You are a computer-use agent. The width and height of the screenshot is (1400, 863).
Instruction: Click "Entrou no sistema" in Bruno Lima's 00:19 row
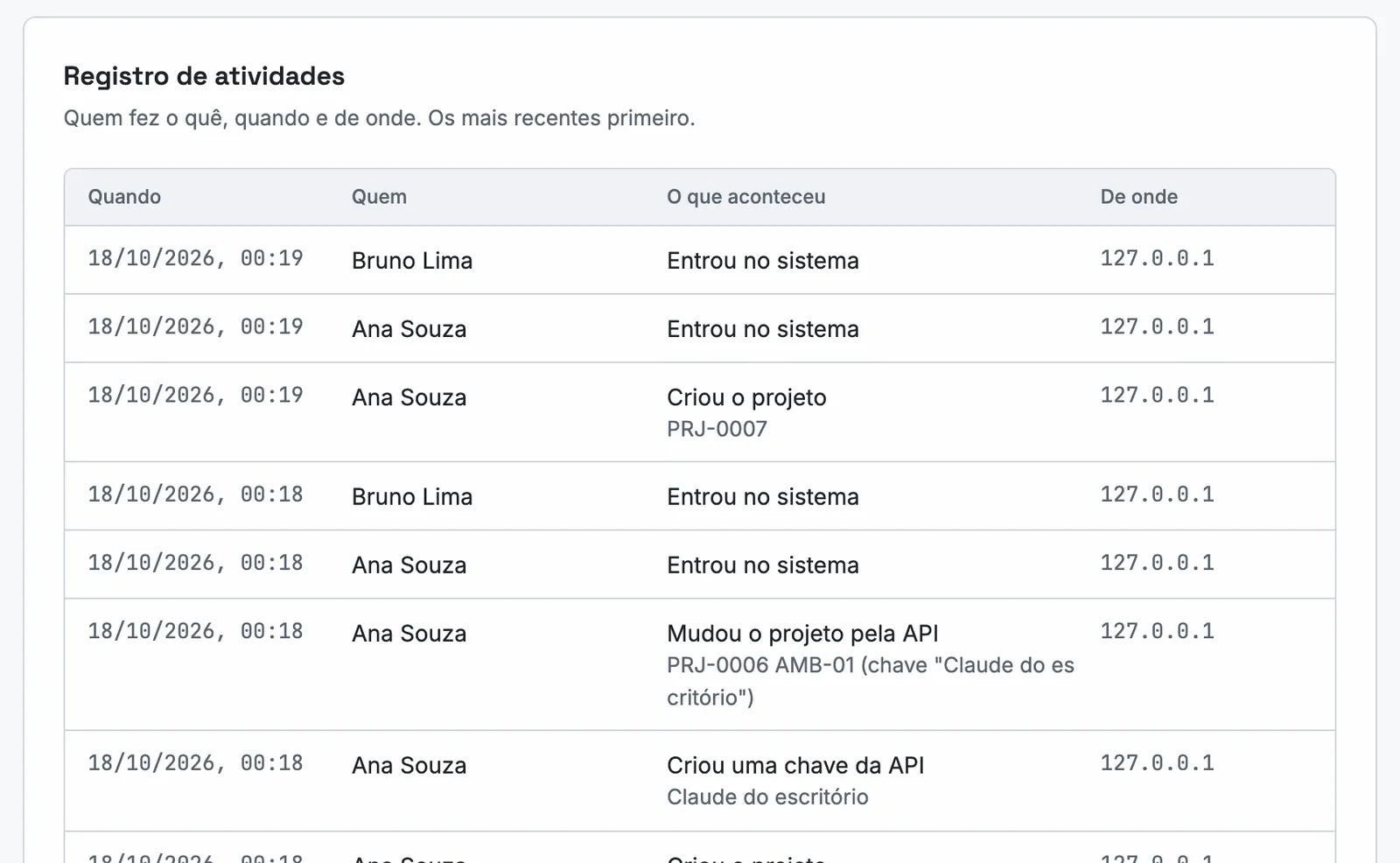coord(763,261)
